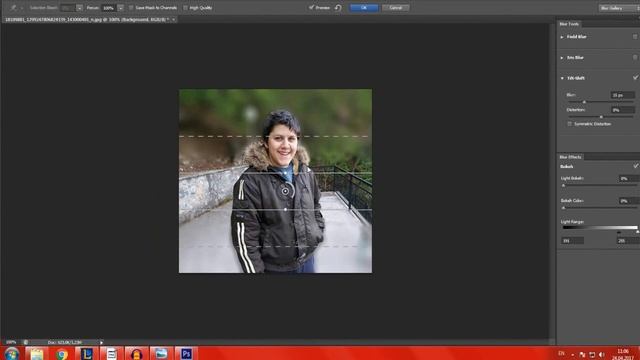
Task: Click the Blur amount value field
Action: coord(622,95)
